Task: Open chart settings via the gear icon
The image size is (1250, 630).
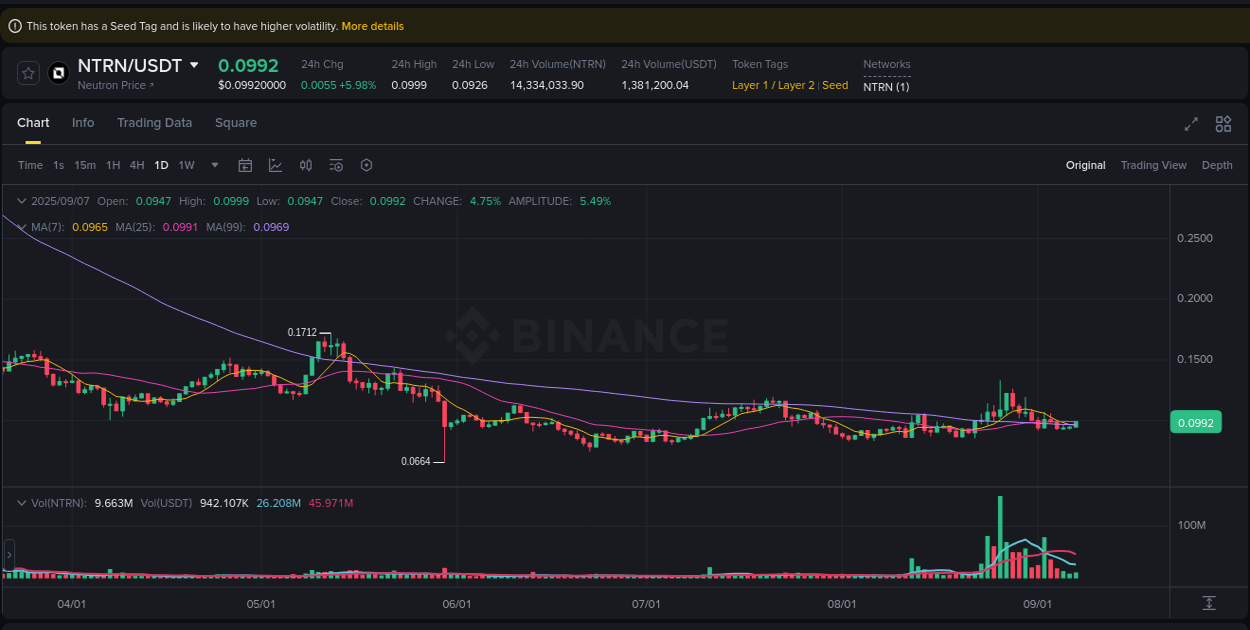Action: (x=366, y=165)
